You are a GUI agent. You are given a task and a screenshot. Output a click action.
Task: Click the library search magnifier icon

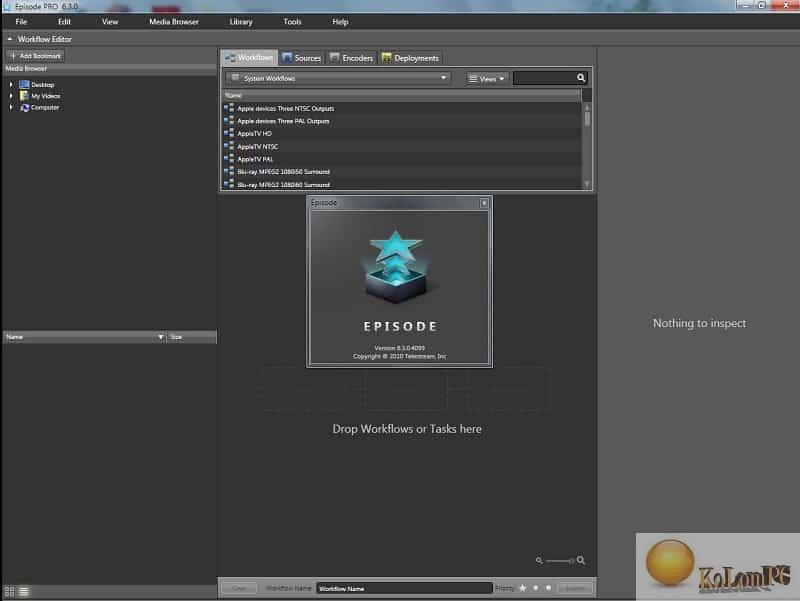(x=581, y=78)
